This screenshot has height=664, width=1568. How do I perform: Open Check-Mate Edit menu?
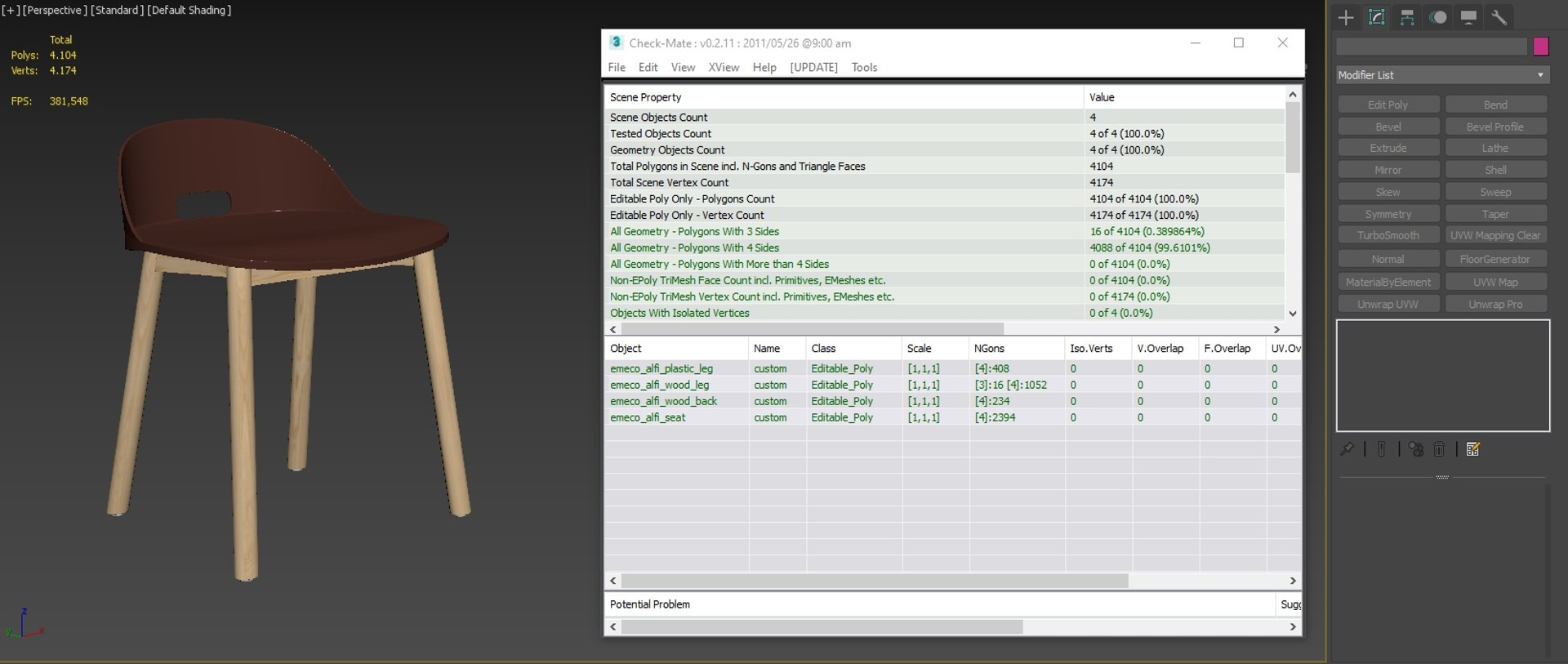(x=648, y=67)
